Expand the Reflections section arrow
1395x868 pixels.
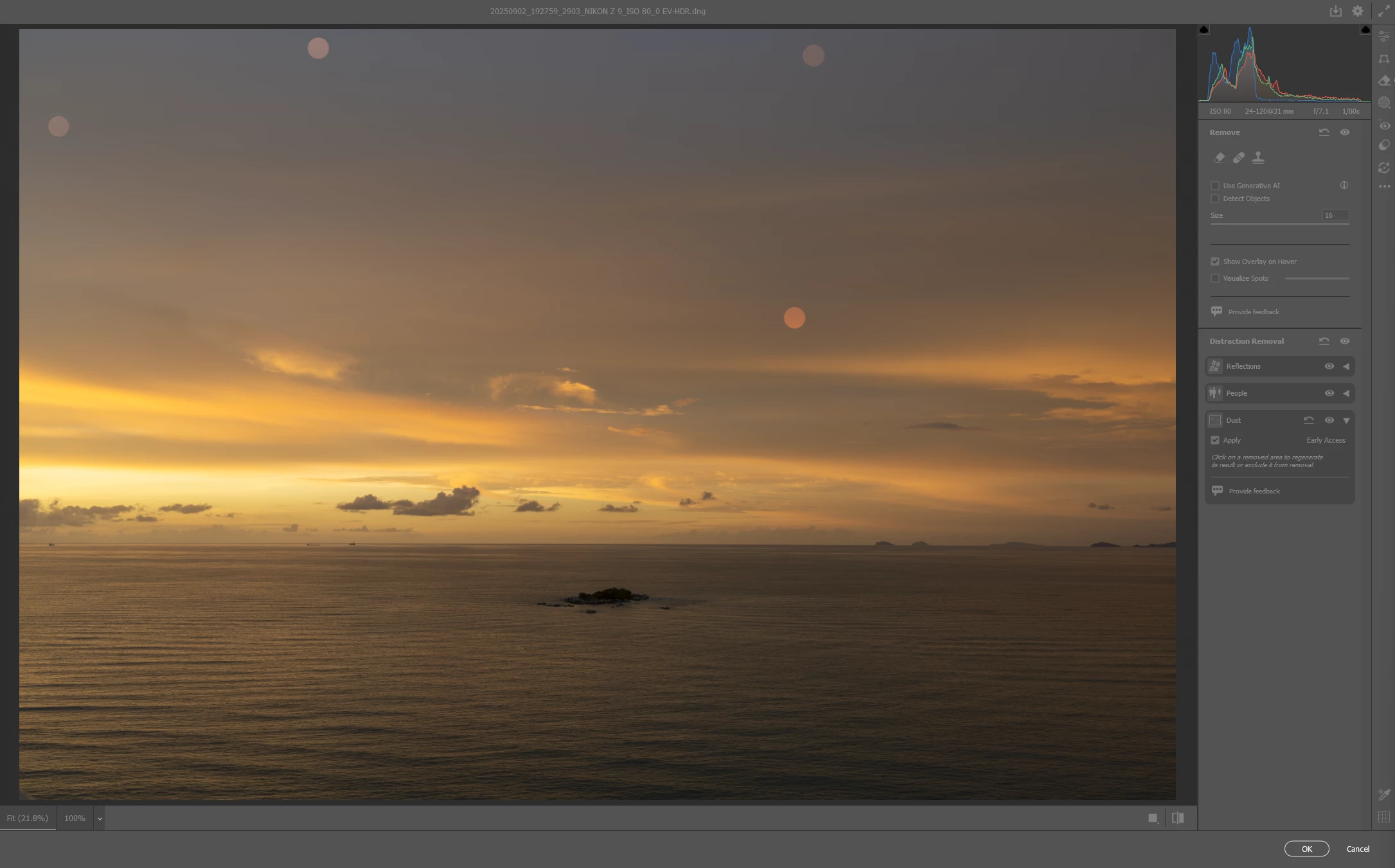1346,366
